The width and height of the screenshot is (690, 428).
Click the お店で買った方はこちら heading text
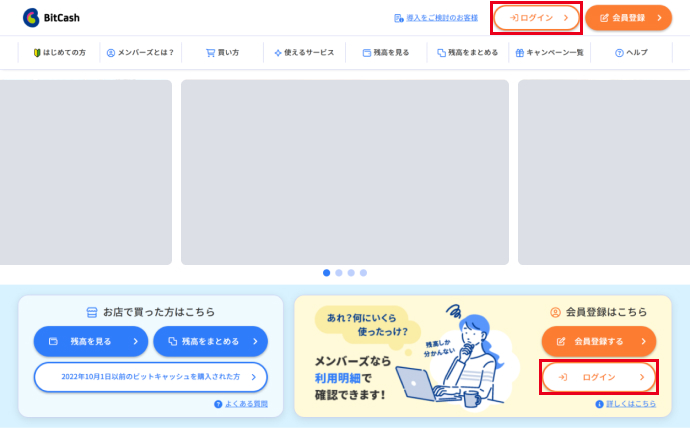[159, 312]
